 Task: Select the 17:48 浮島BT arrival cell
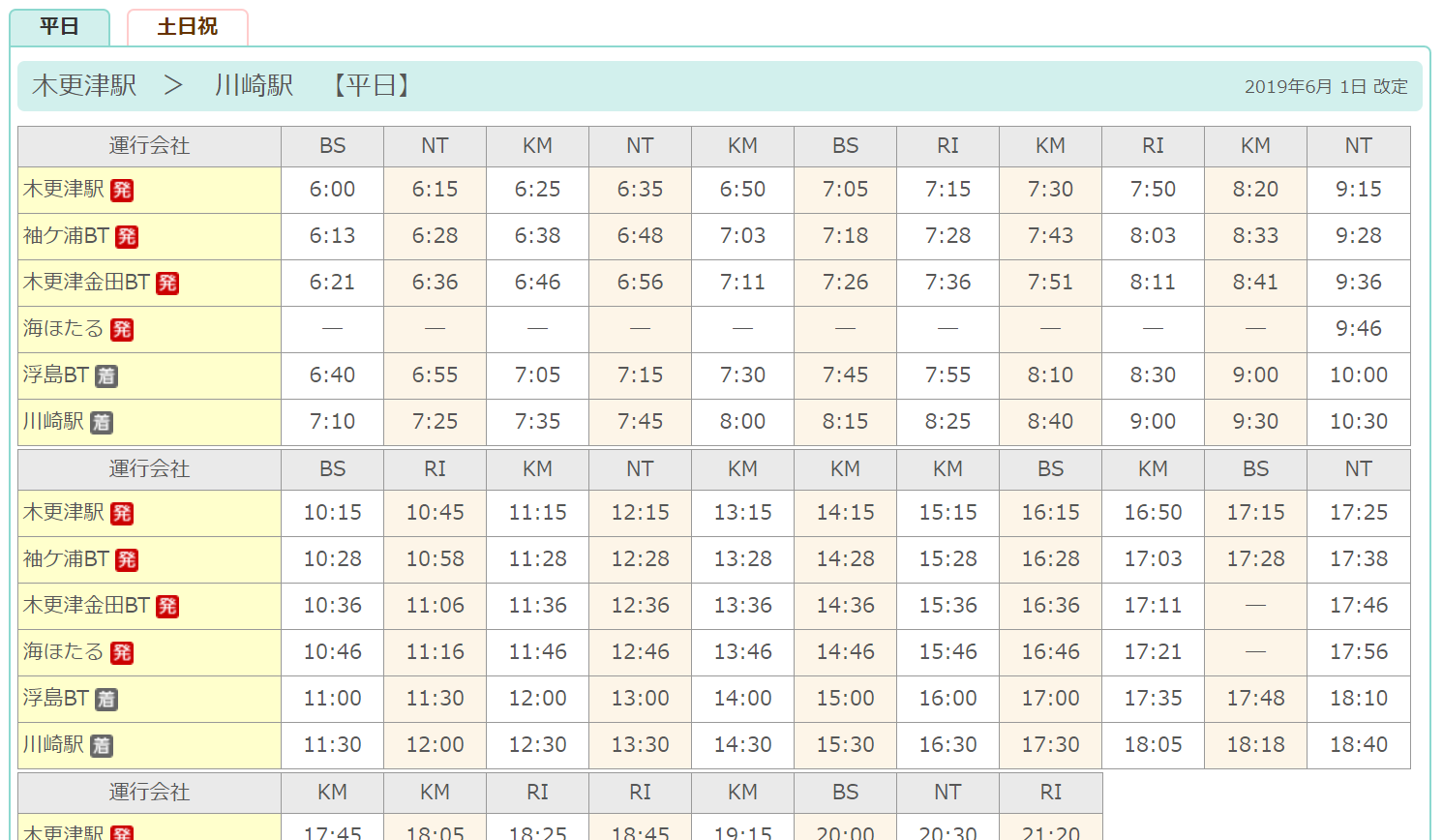coord(1256,699)
